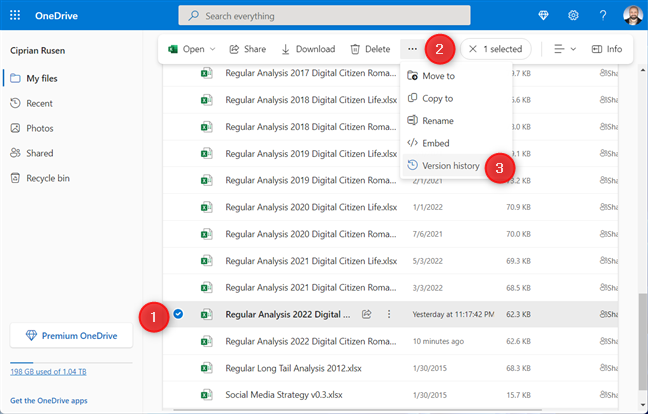Click the Search everything field

(x=324, y=15)
